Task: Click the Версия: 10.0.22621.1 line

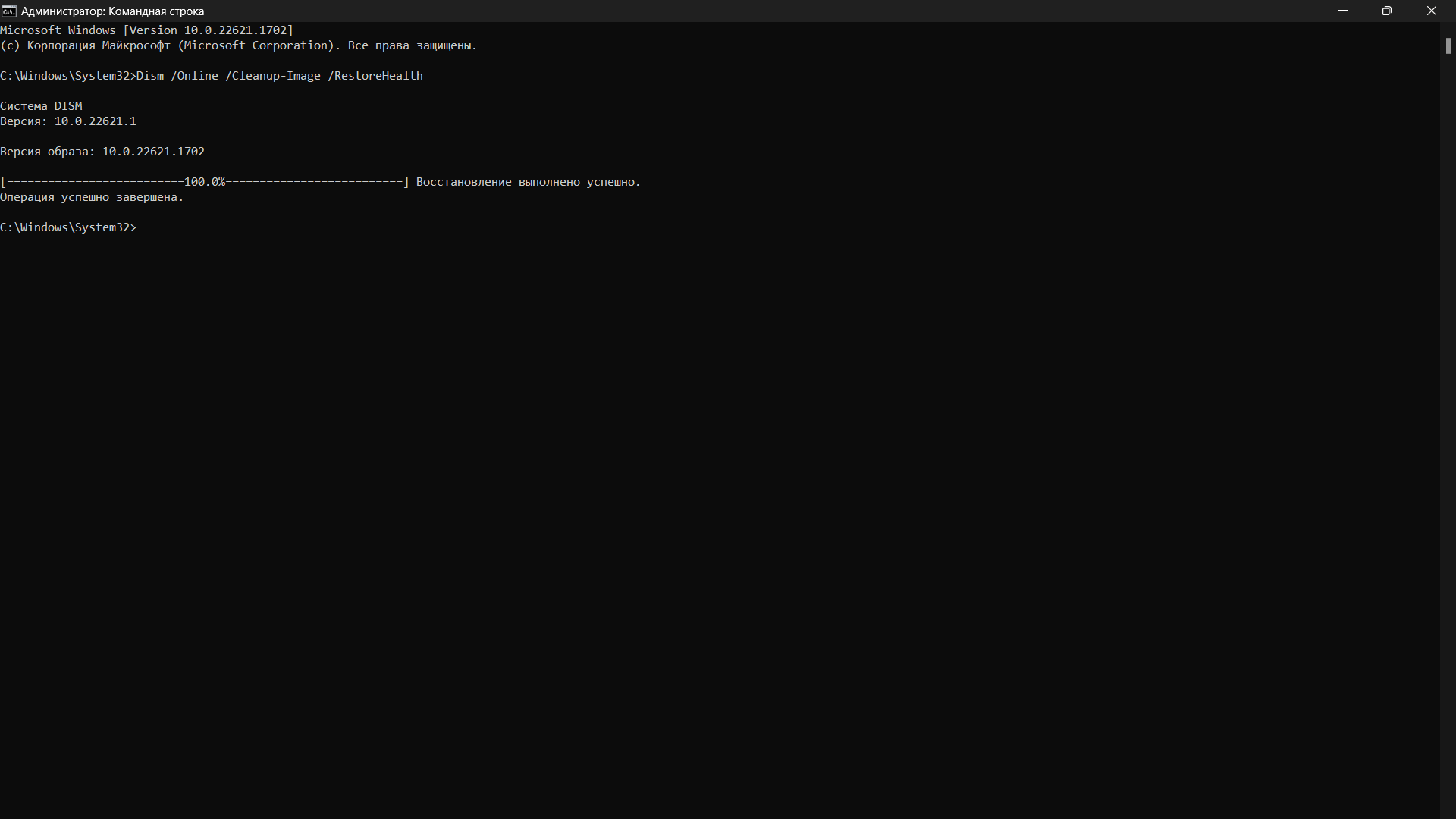Action: pos(68,121)
